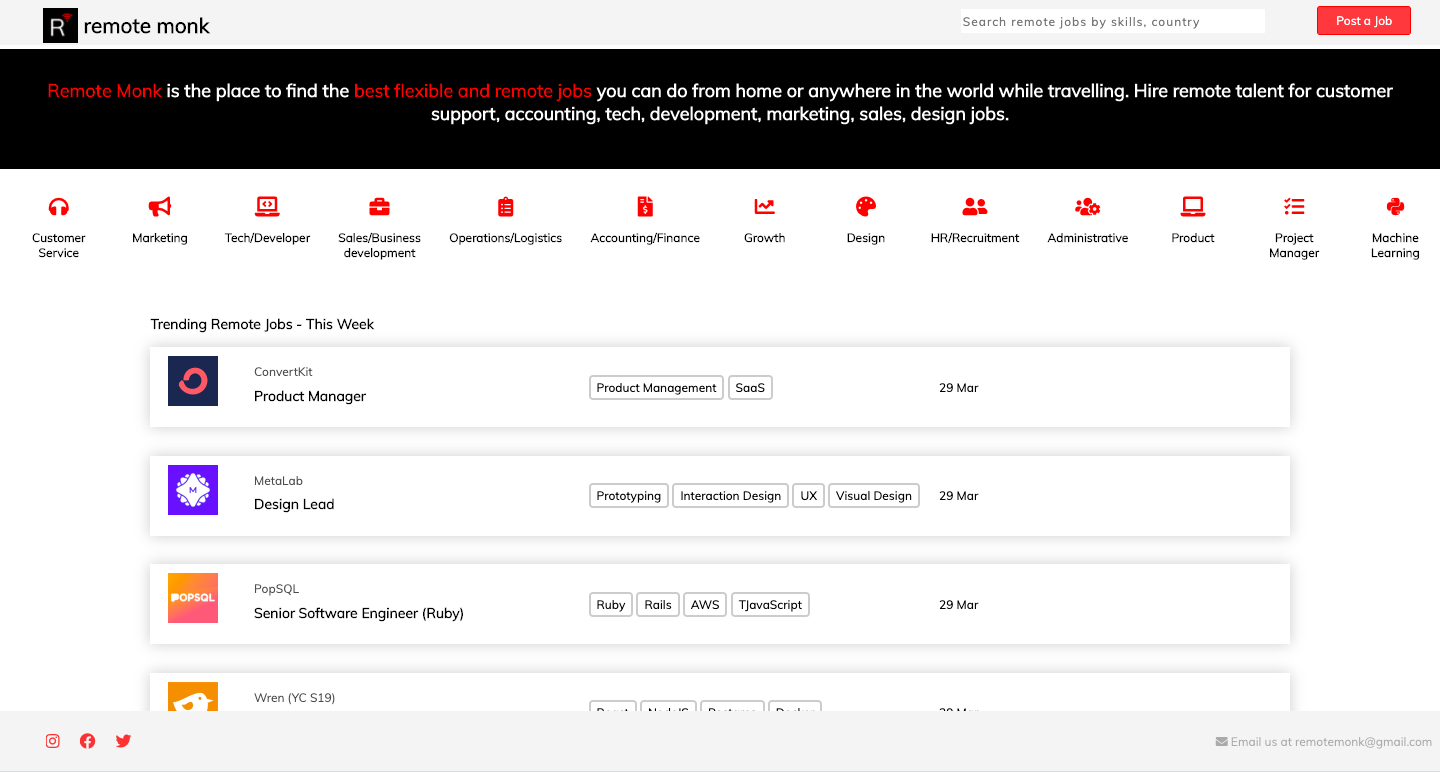The height and width of the screenshot is (772, 1440).
Task: Open the PopSQL company logo
Action: 193,598
